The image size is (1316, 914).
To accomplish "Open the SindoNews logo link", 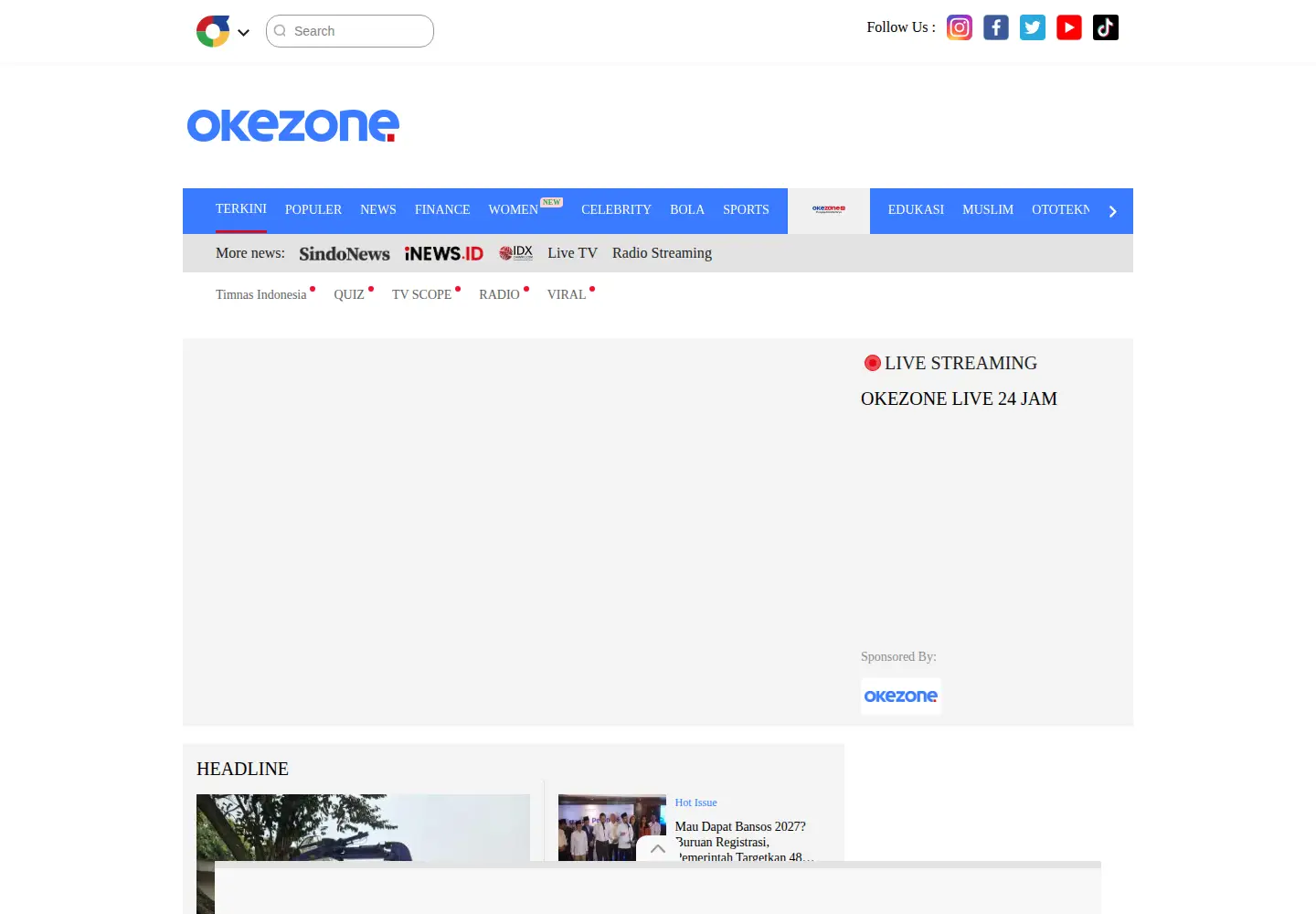I will (345, 253).
